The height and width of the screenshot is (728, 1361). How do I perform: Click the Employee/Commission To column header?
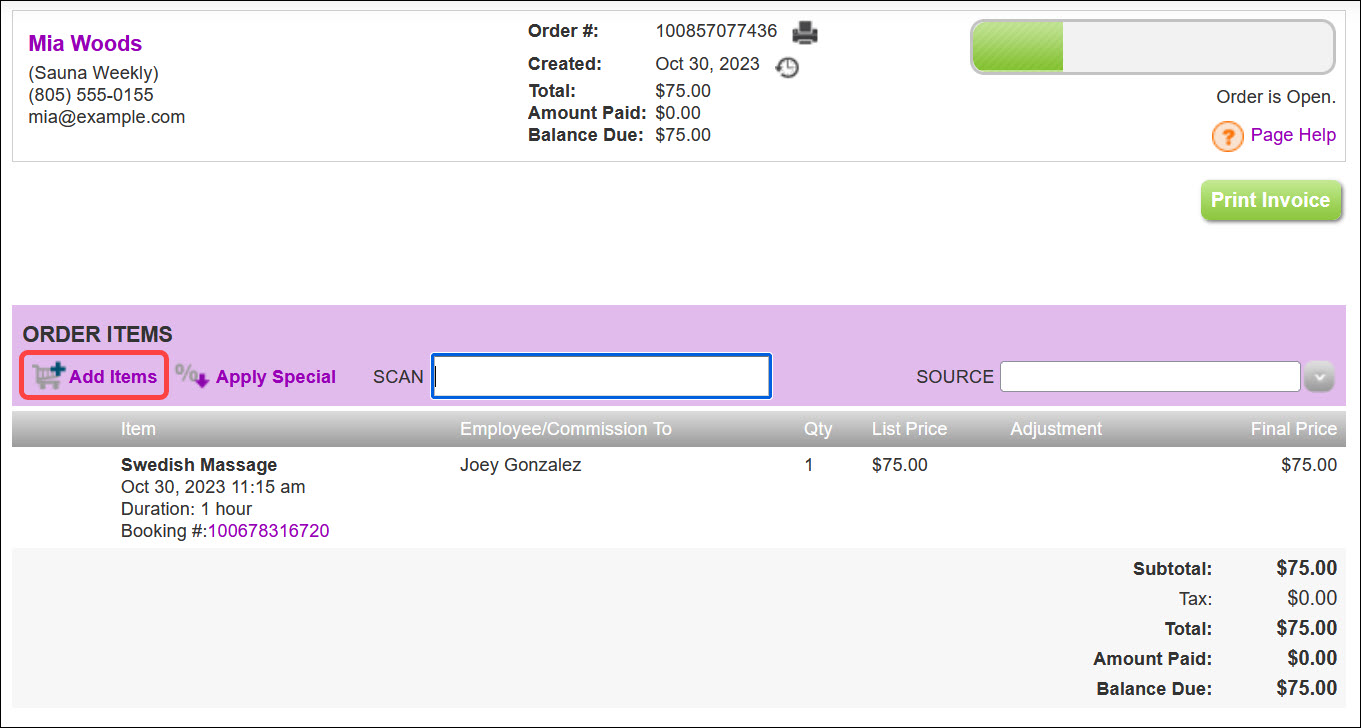click(565, 428)
